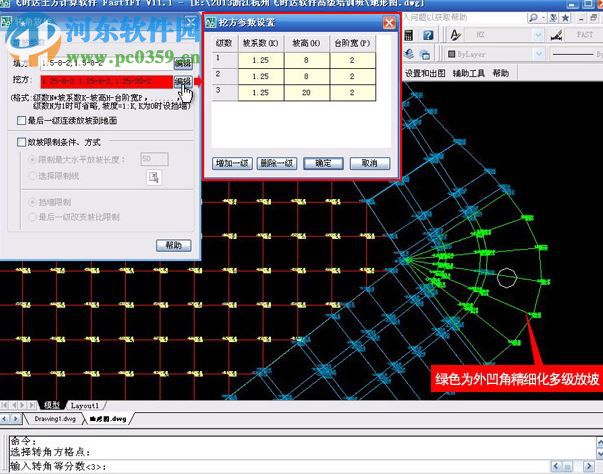Close the 挖方参数设置 dialog
Image resolution: width=603 pixels, height=474 pixels.
(389, 21)
